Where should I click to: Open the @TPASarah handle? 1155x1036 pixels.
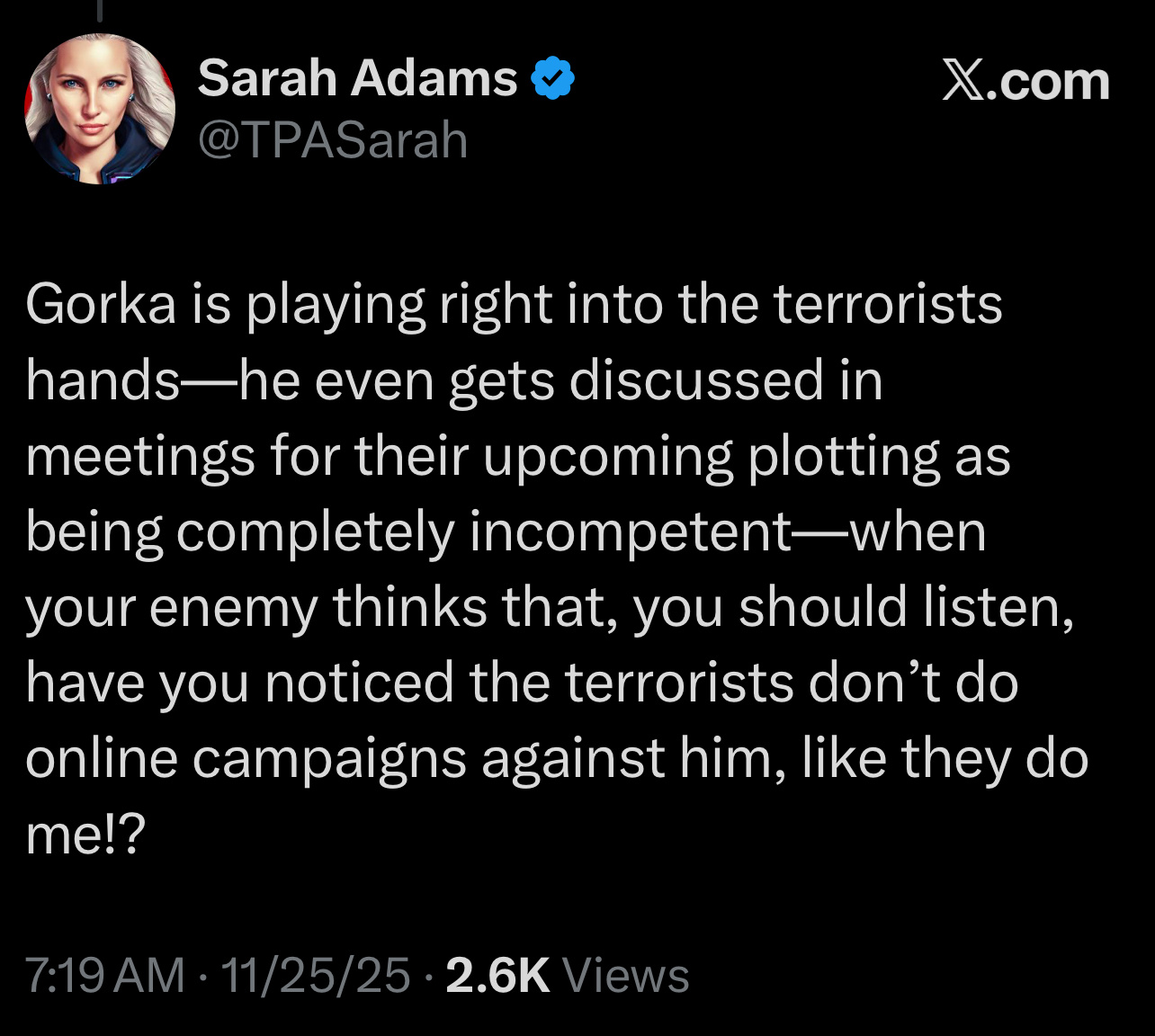point(332,140)
